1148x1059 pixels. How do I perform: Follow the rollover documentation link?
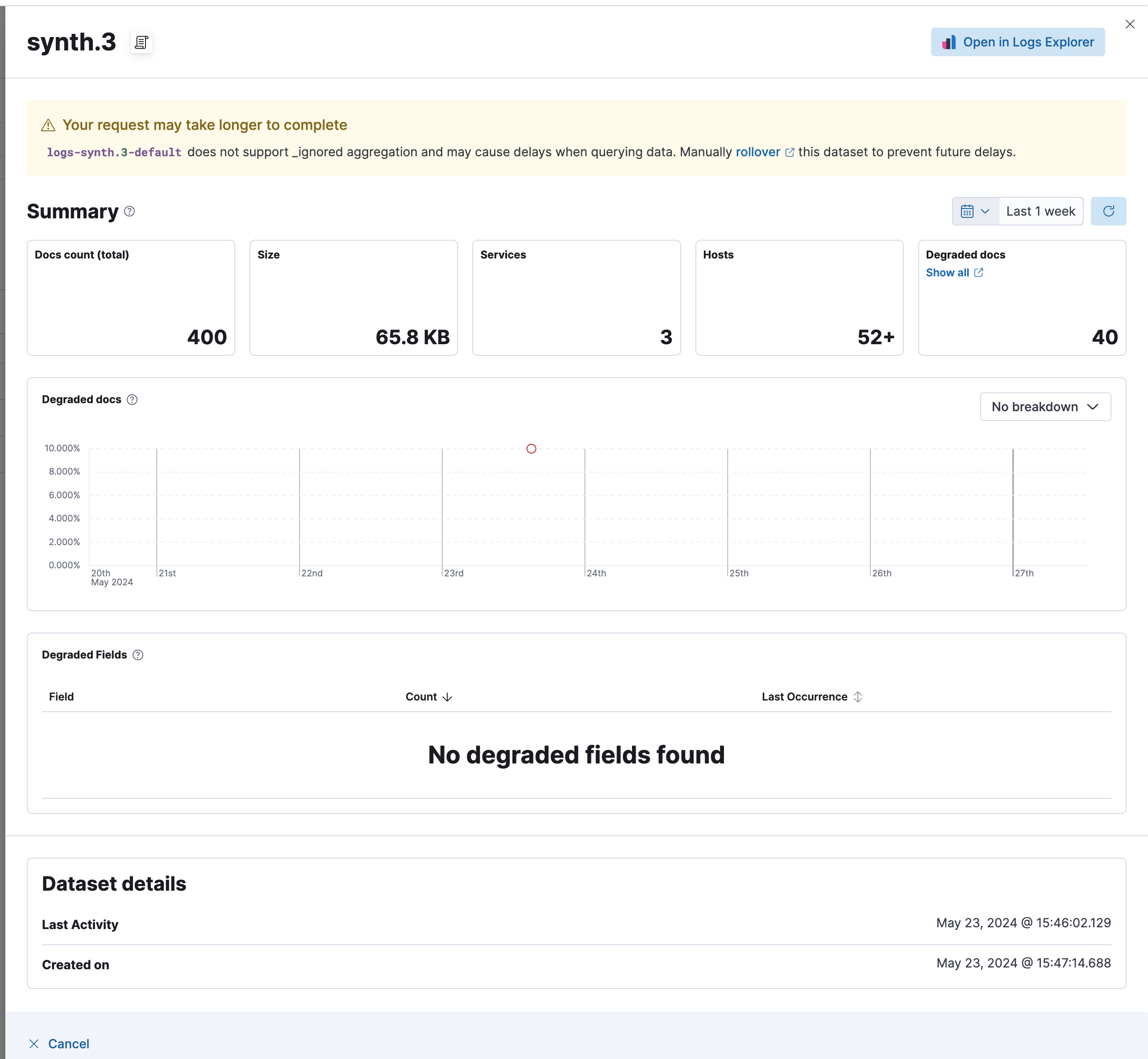757,152
